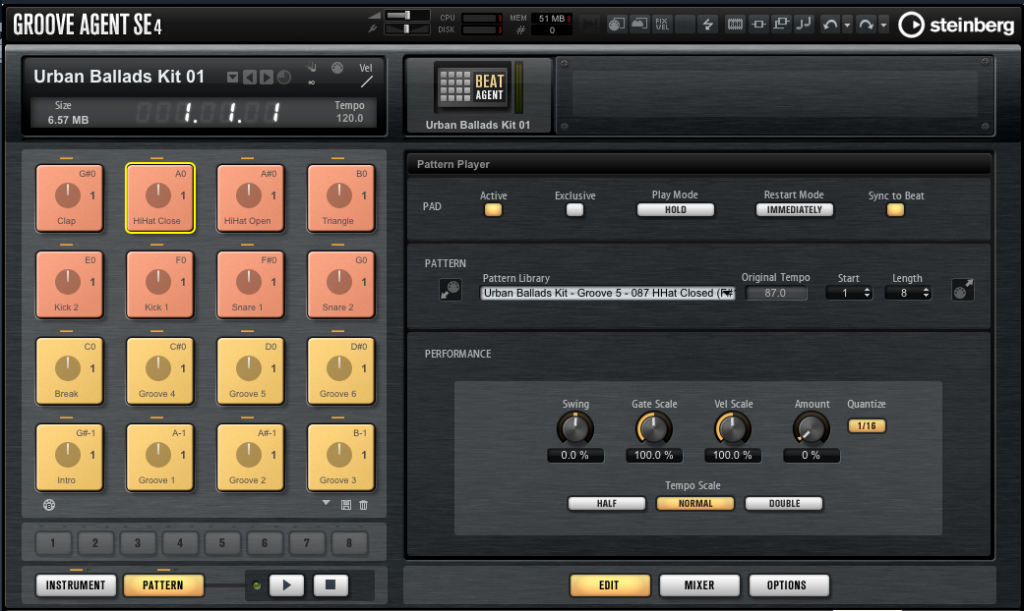Image resolution: width=1024 pixels, height=611 pixels.
Task: Click the trash icon below the pads
Action: coord(364,505)
